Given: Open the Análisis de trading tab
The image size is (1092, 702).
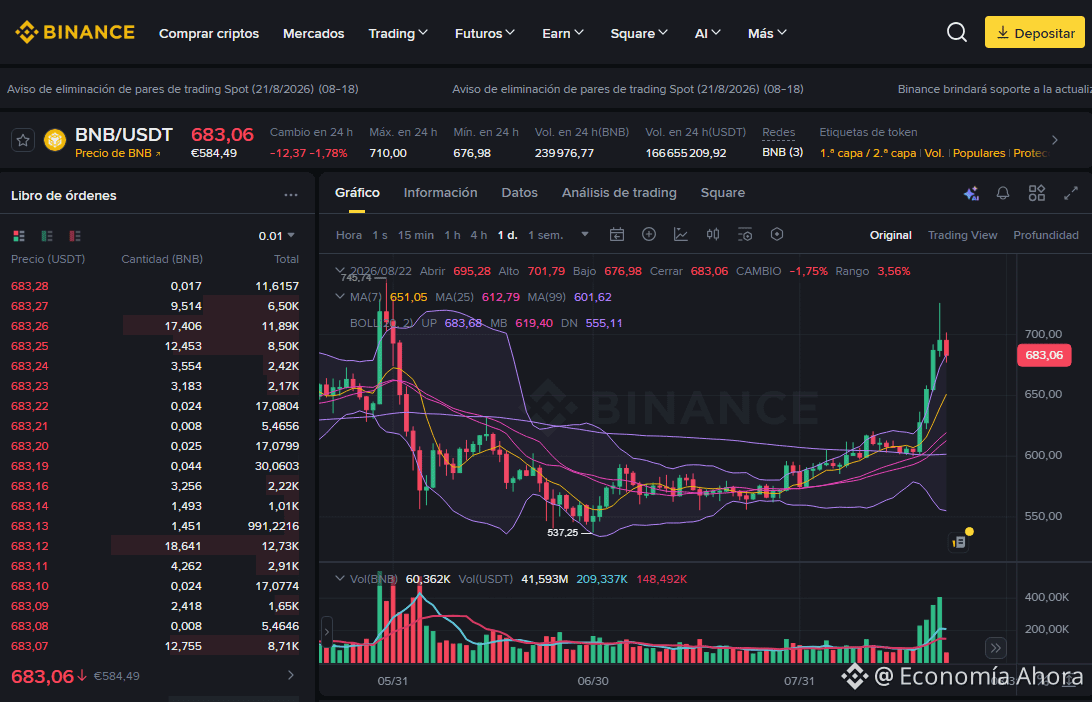Looking at the screenshot, I should point(619,193).
